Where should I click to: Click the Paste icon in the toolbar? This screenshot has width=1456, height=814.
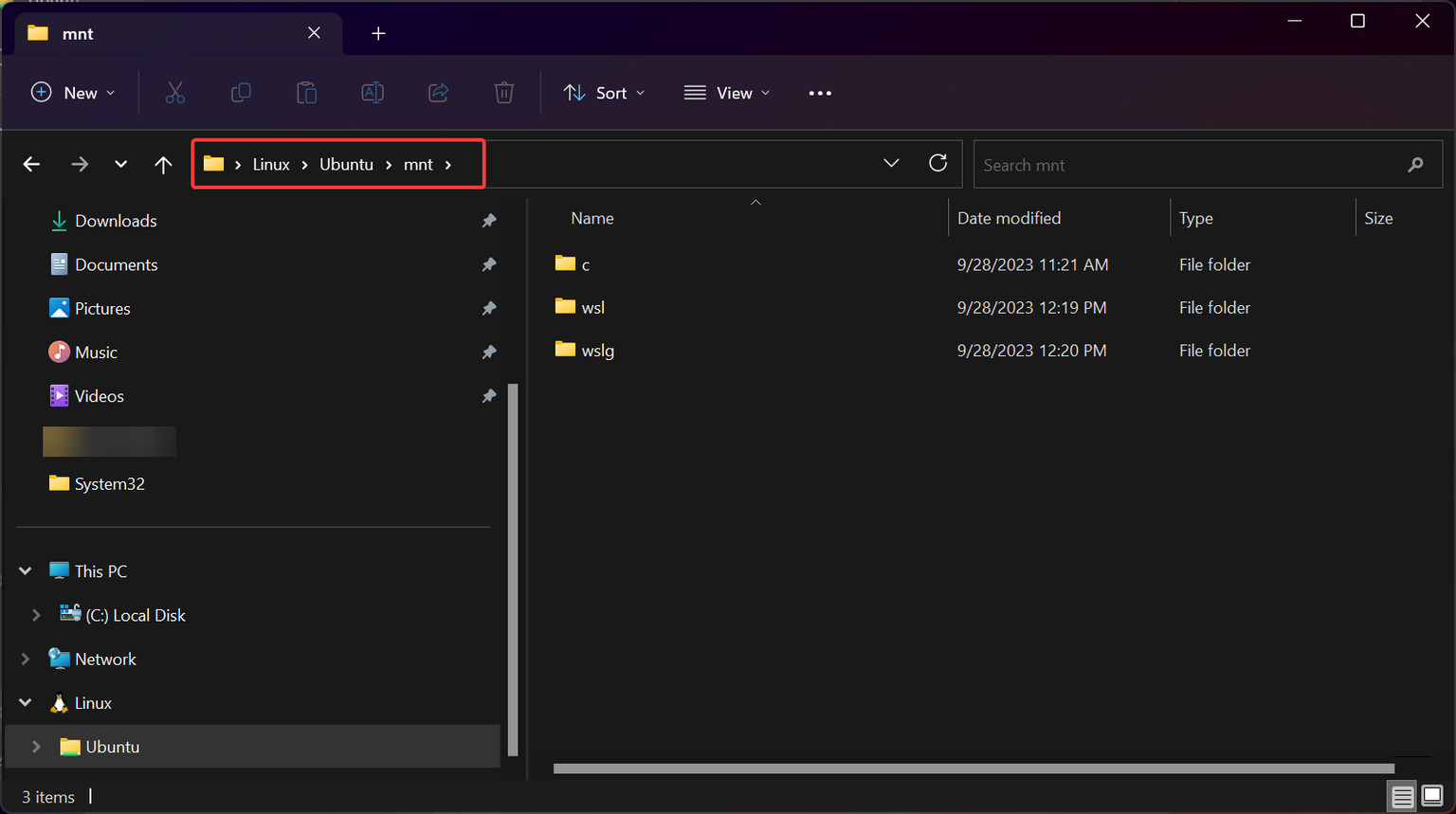pos(306,92)
